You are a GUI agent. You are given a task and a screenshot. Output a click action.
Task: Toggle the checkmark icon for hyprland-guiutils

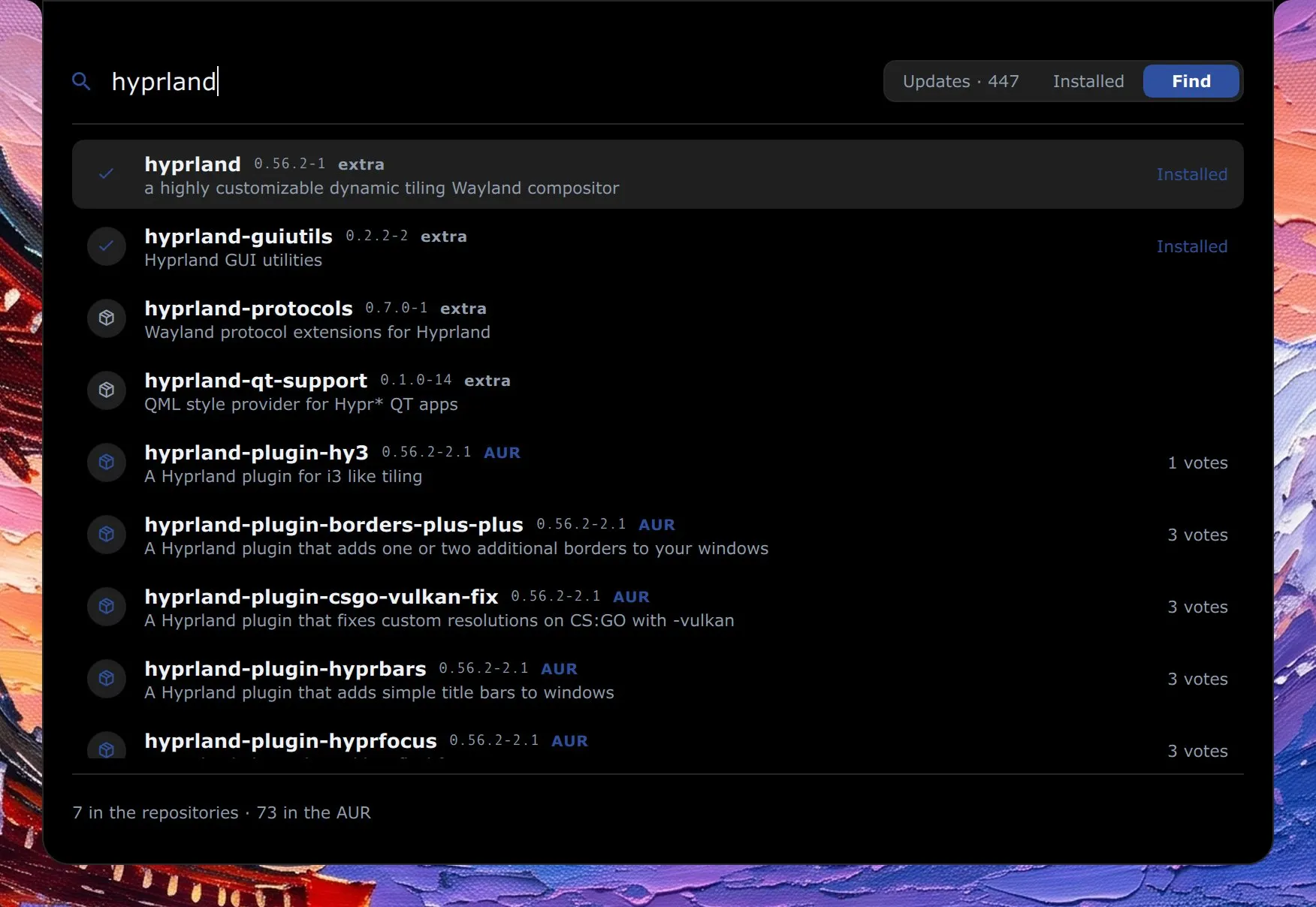(x=107, y=246)
